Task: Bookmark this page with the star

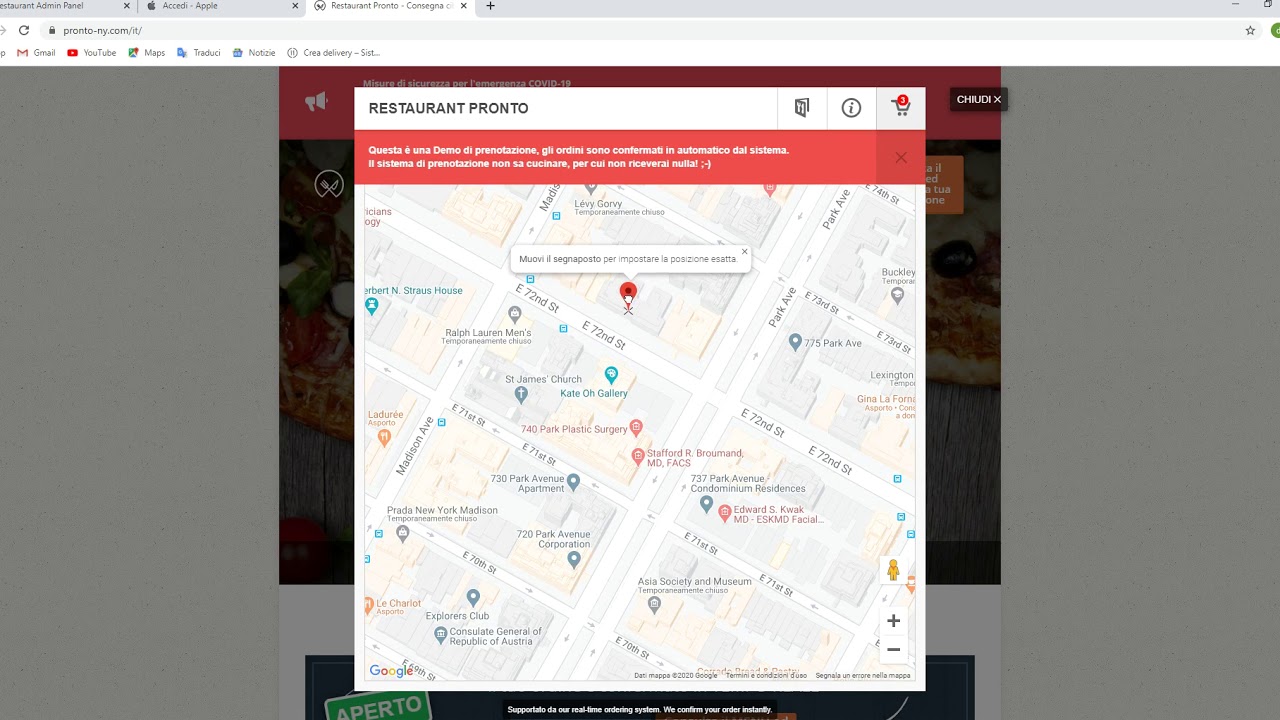Action: pos(1250,30)
